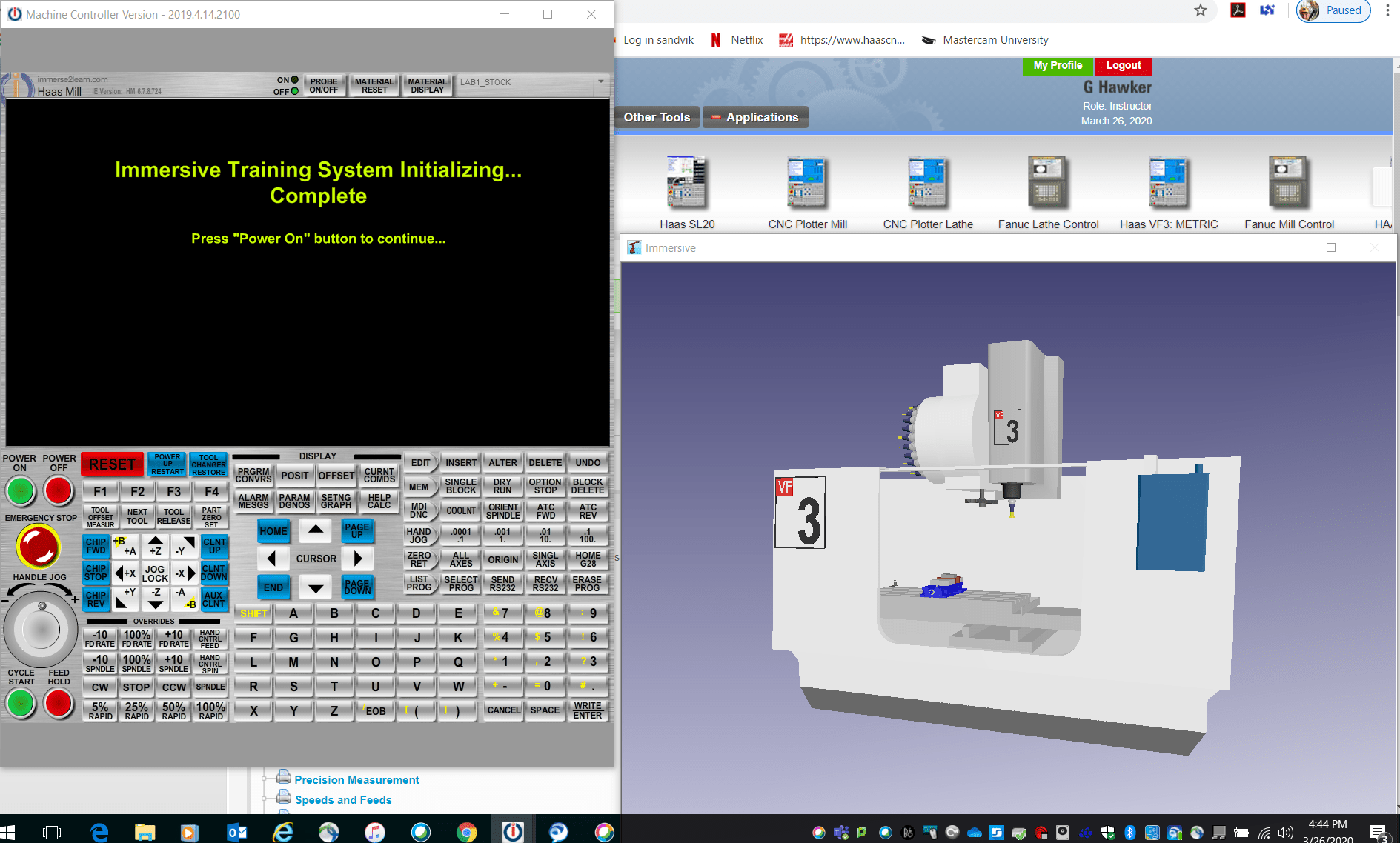Image resolution: width=1400 pixels, height=843 pixels.
Task: Toggle Dry Run mode
Action: [502, 486]
